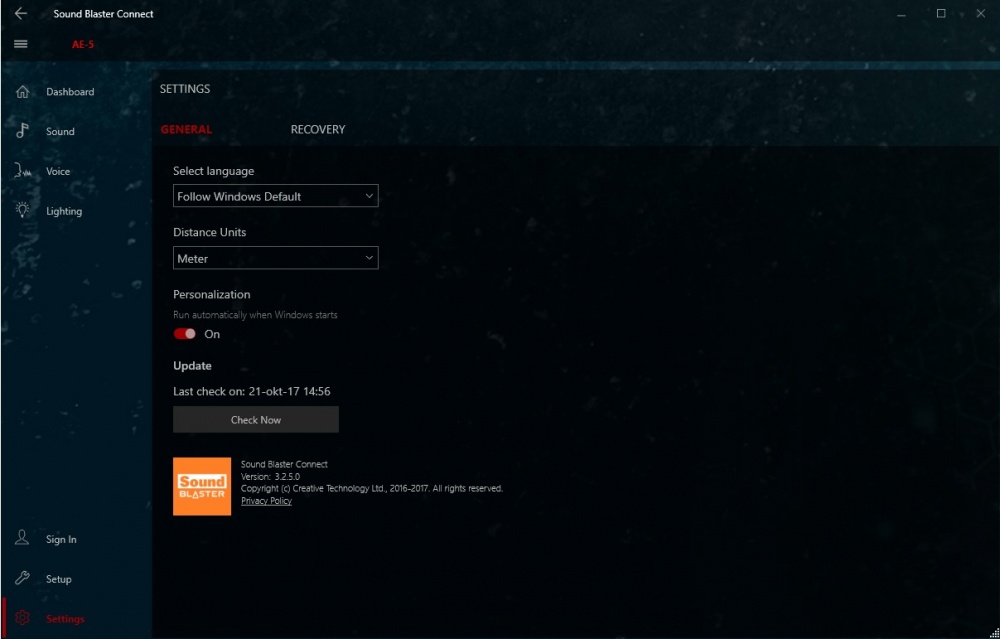This screenshot has width=1000, height=639.
Task: Open the Voice section
Action: pyautogui.click(x=58, y=171)
